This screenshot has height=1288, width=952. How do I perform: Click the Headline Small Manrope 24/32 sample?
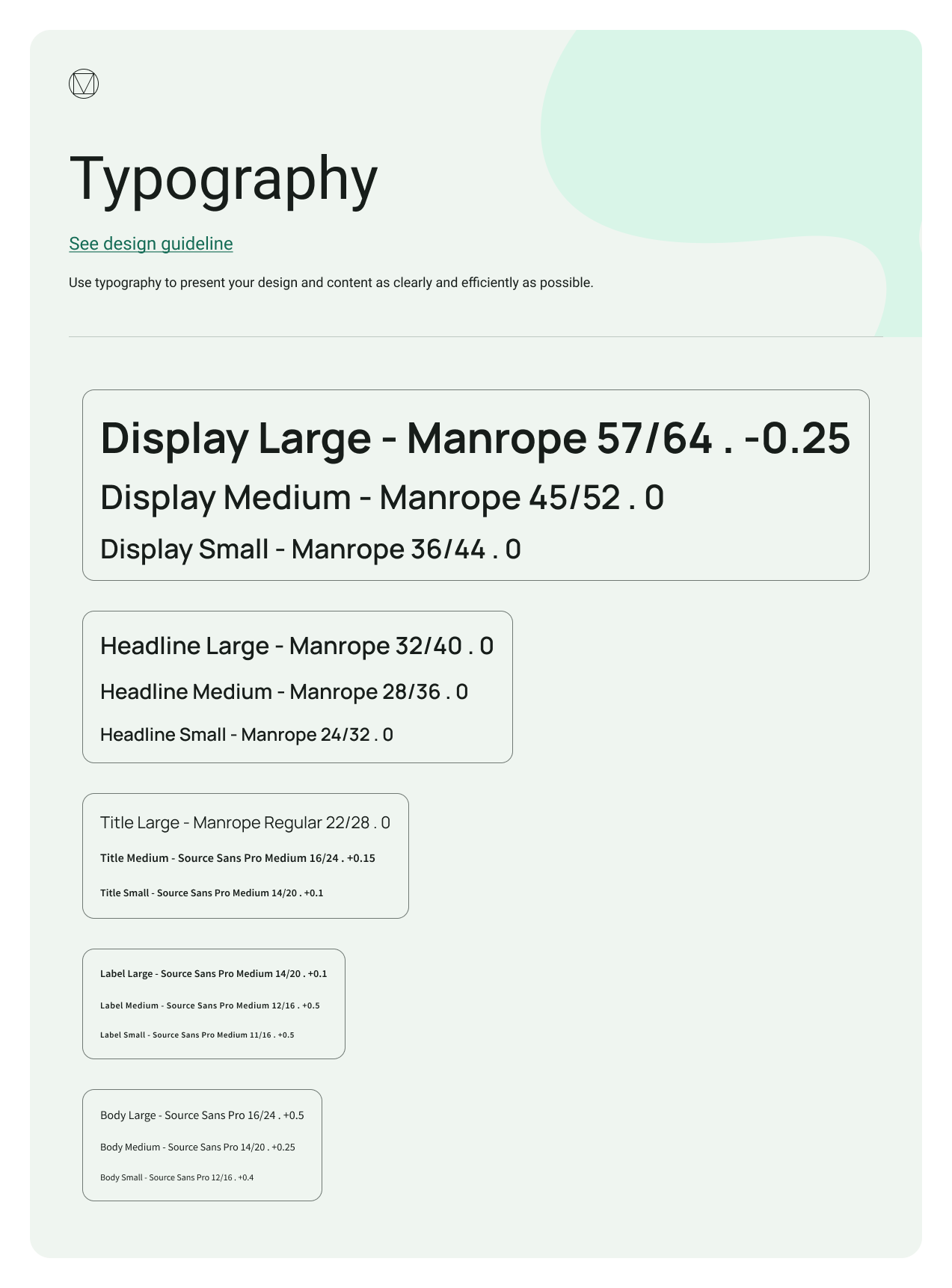[x=247, y=735]
